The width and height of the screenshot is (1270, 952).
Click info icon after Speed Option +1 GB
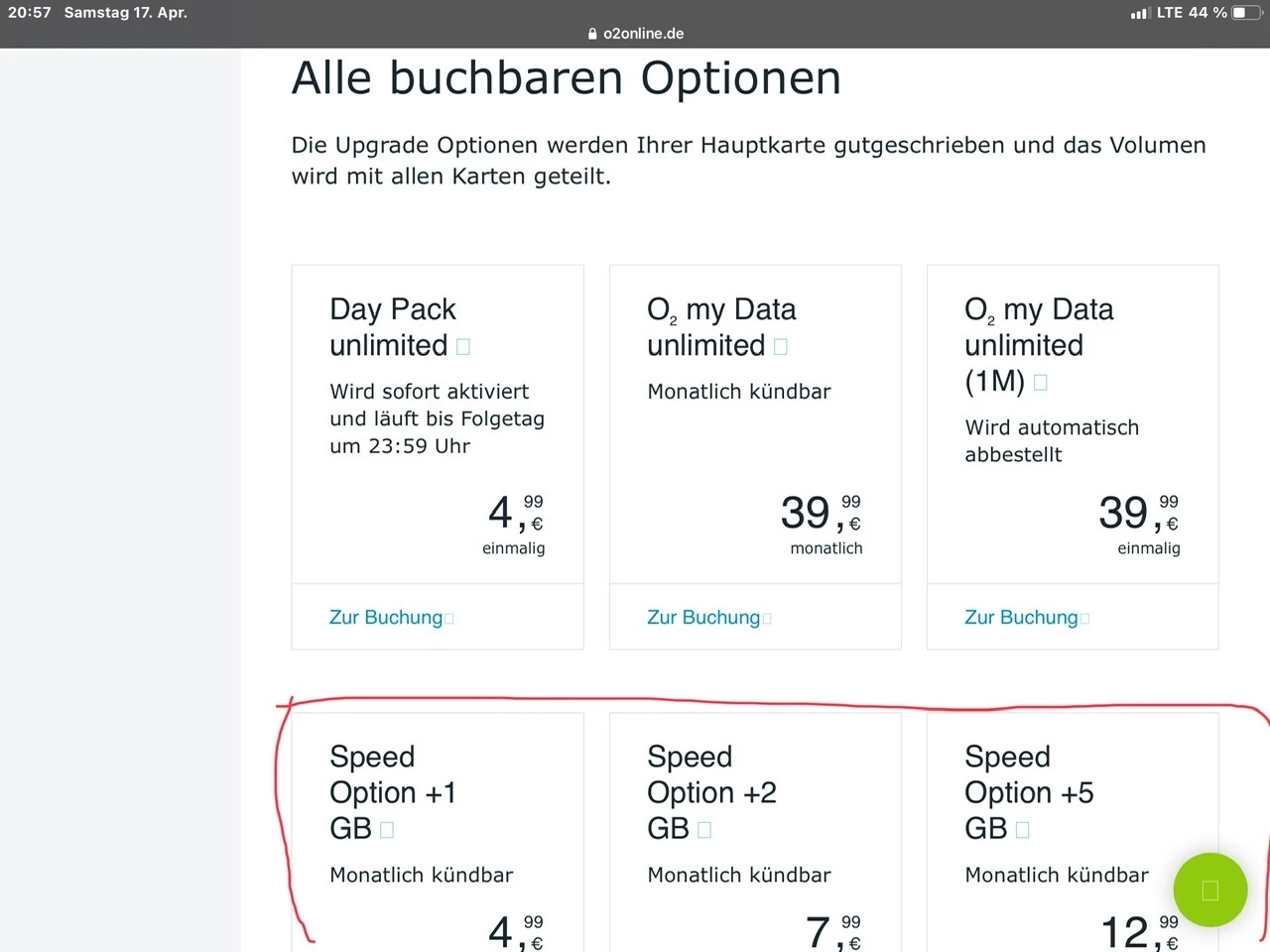click(387, 829)
